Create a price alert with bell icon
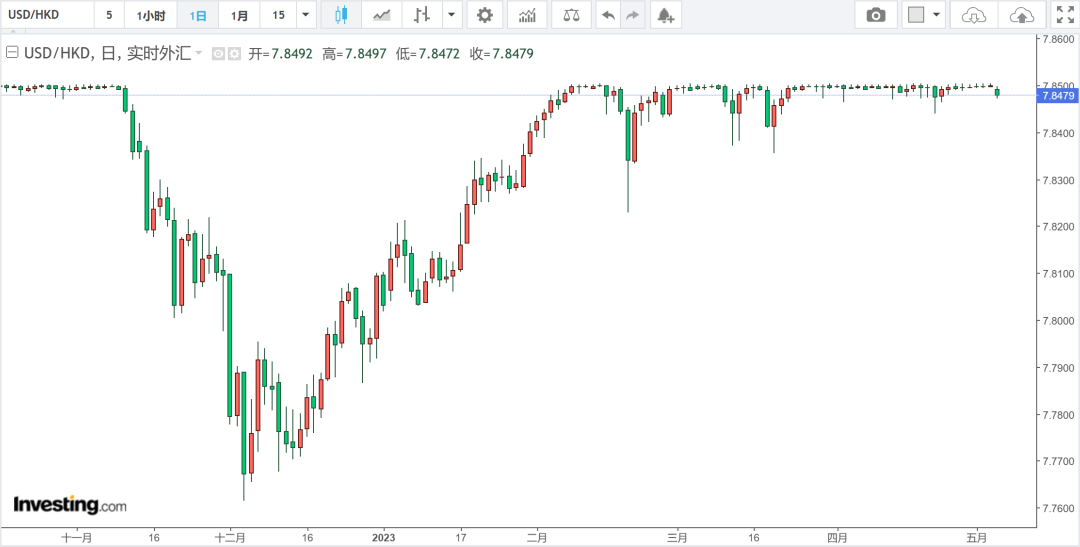 (663, 15)
